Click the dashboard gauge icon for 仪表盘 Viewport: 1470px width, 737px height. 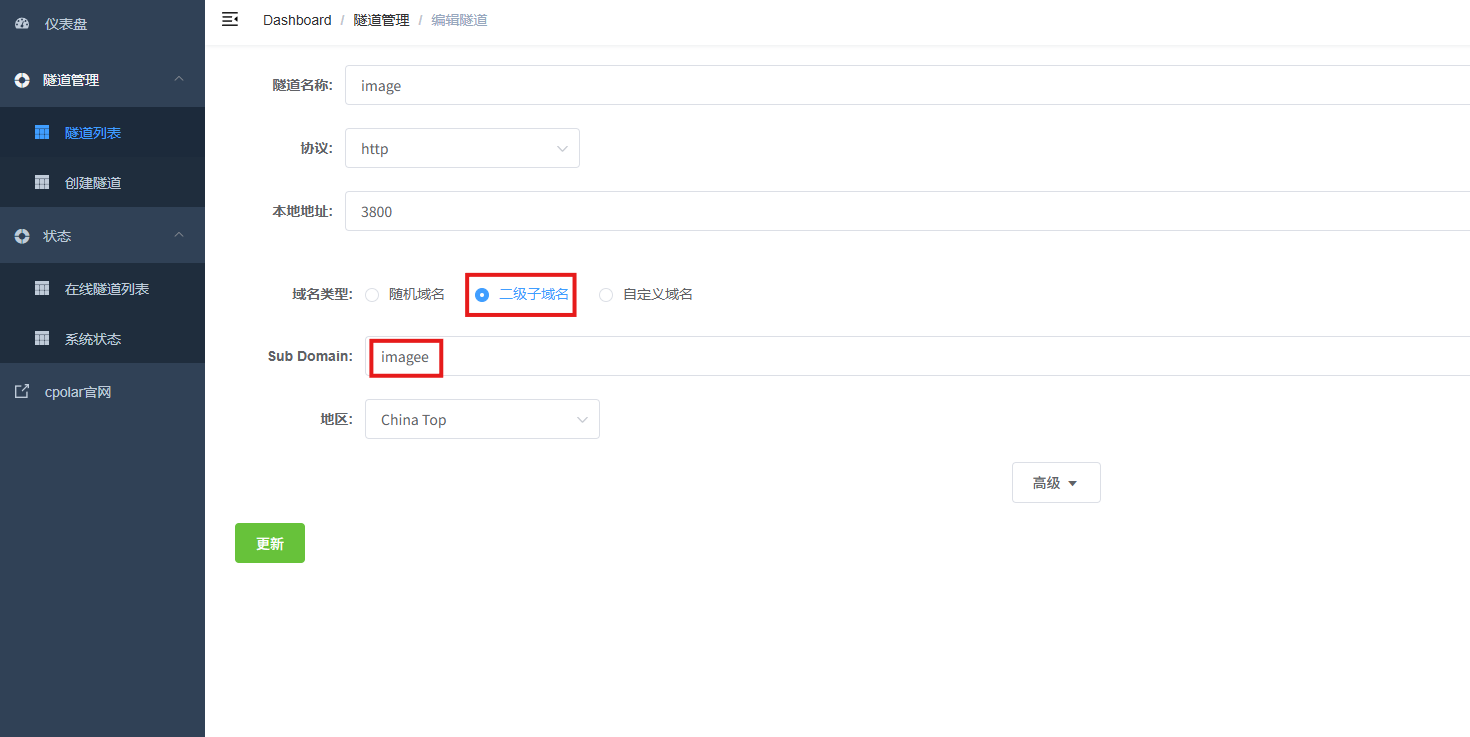(22, 24)
